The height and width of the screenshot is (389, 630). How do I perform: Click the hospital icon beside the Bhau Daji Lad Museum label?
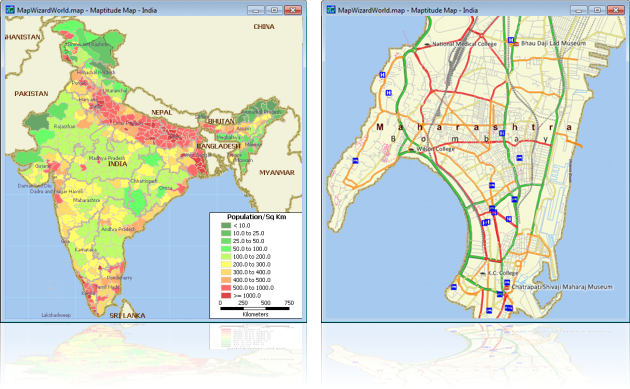[511, 40]
